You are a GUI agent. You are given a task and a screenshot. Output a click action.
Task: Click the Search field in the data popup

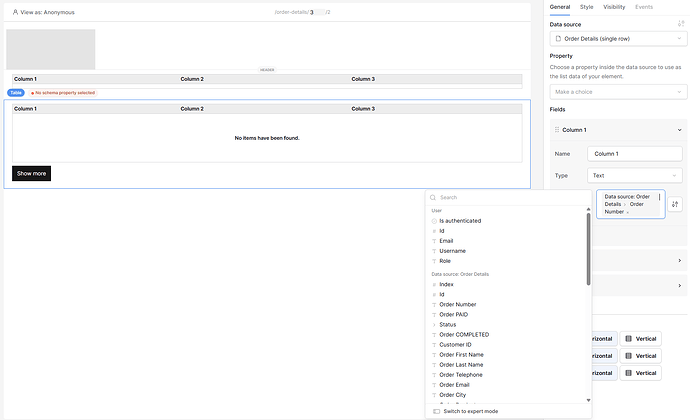click(508, 198)
